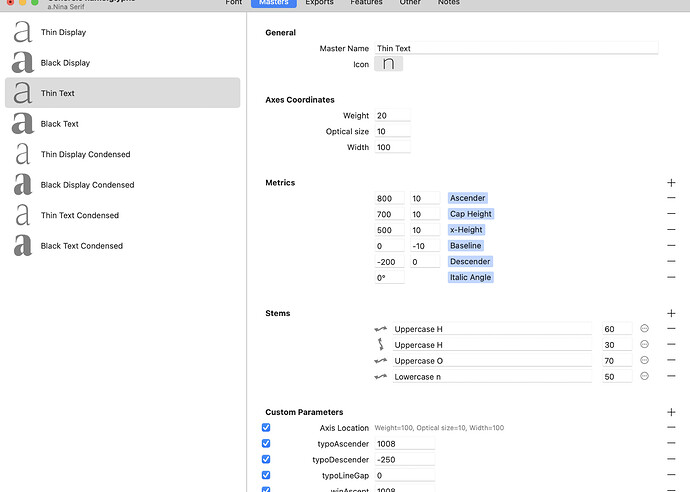Click the Baseline metric label
690x492 pixels.
466,246
